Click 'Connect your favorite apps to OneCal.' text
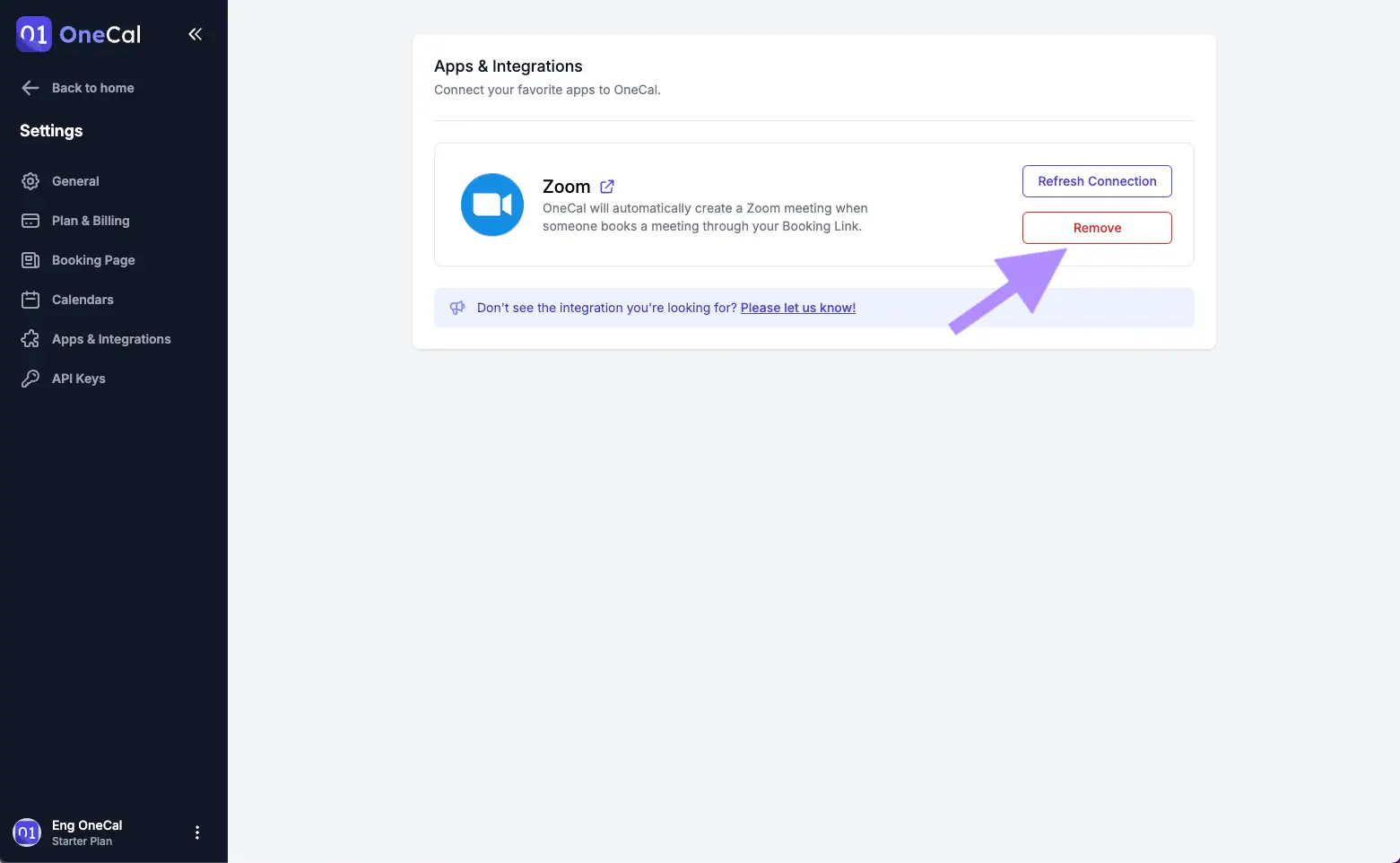Viewport: 1400px width, 863px height. (547, 90)
